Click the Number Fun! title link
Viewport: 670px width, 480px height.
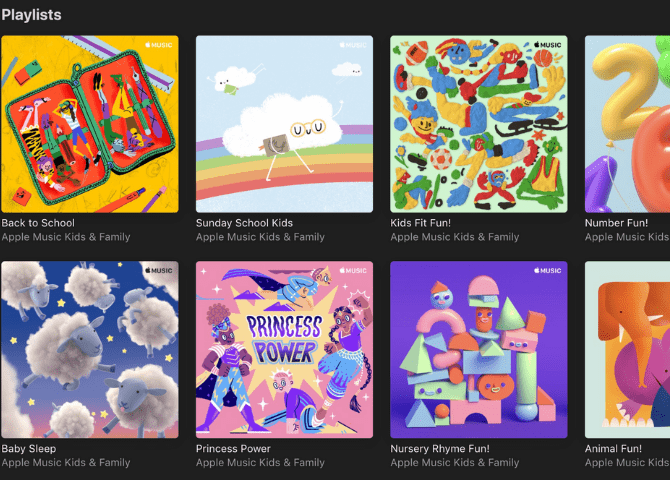(616, 223)
